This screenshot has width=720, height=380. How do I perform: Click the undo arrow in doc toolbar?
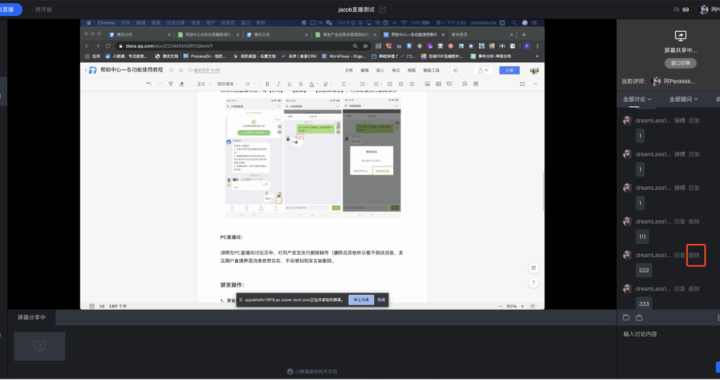149,84
